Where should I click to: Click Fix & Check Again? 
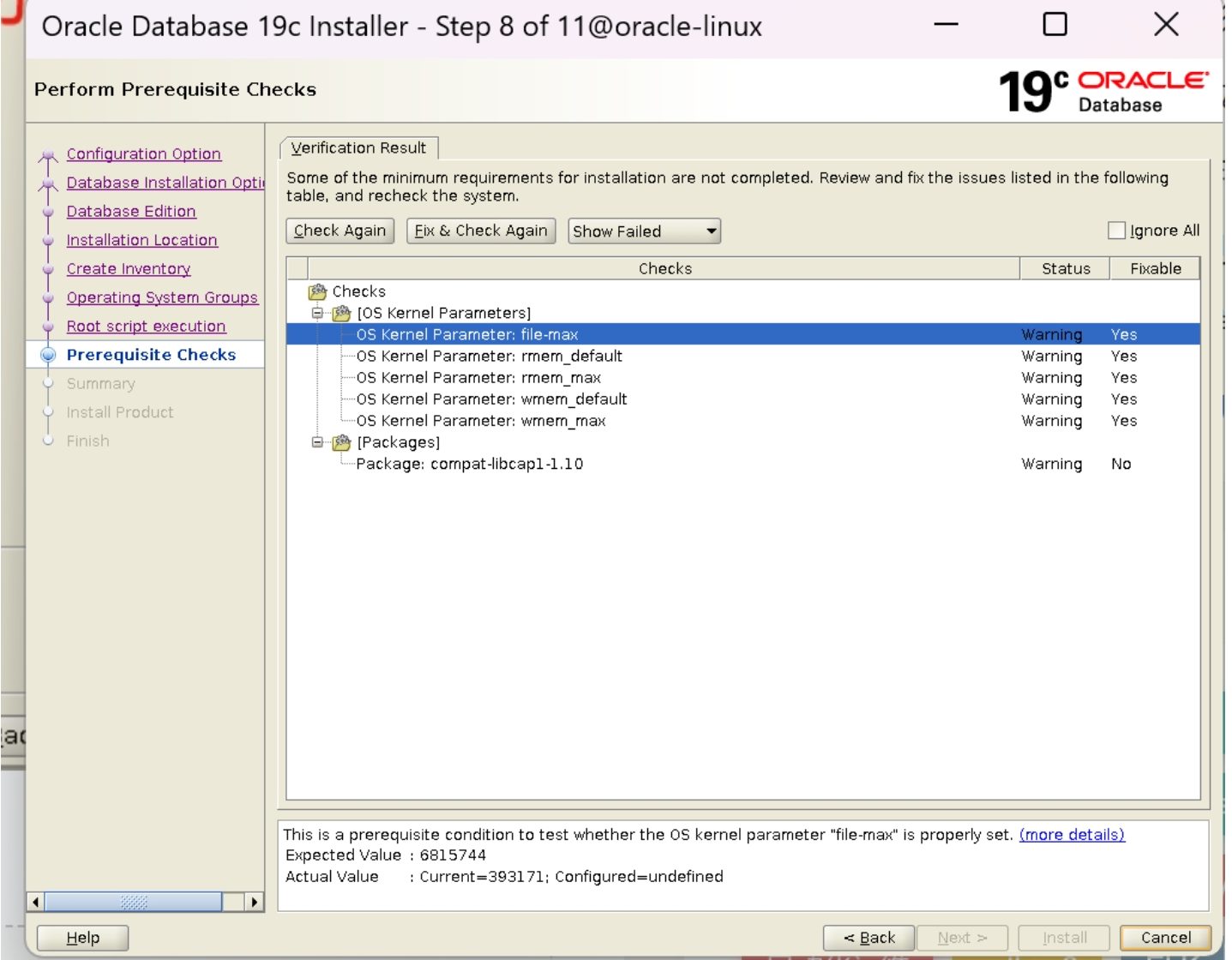482,231
